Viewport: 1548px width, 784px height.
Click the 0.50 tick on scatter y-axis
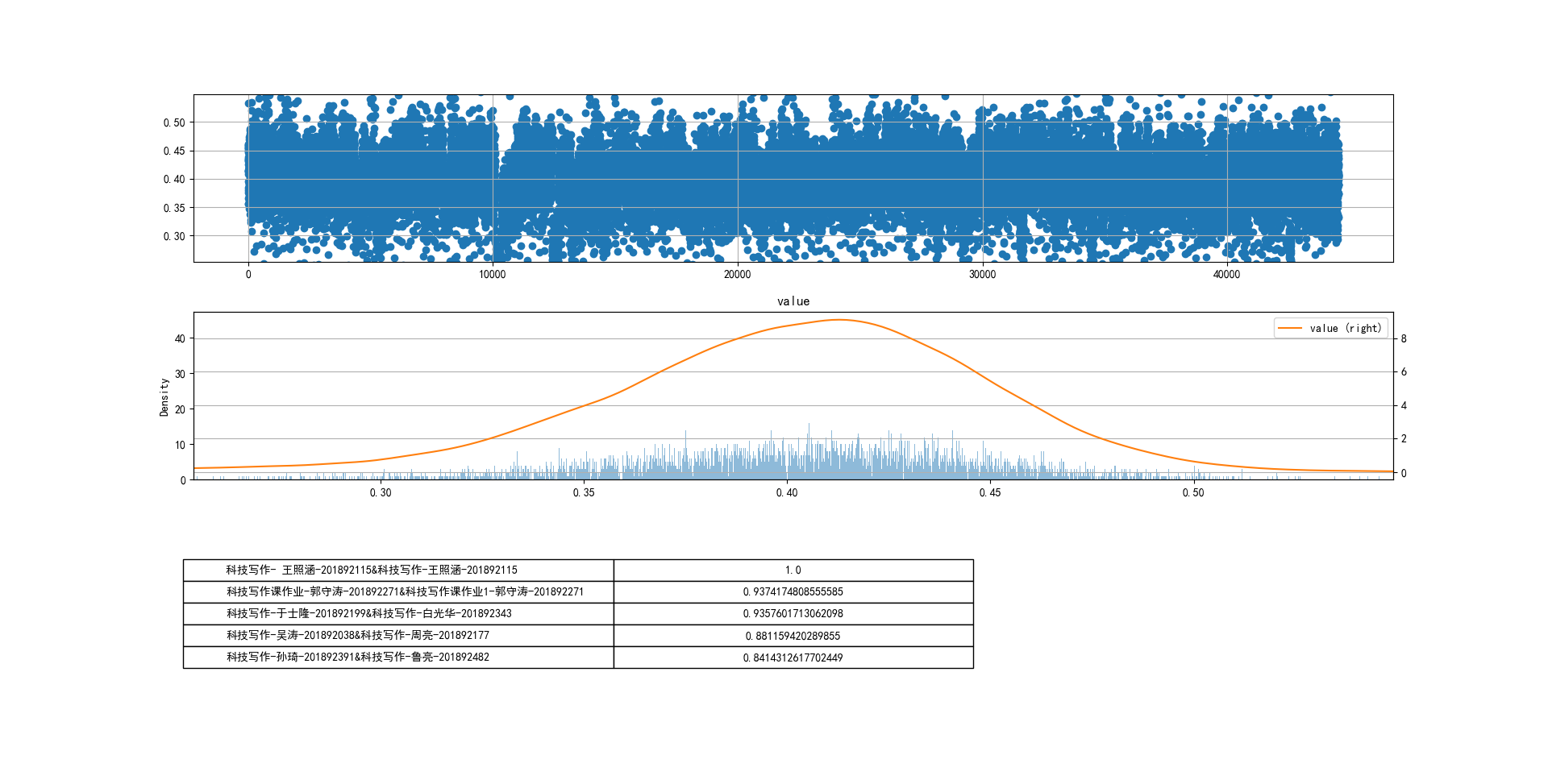(x=174, y=123)
